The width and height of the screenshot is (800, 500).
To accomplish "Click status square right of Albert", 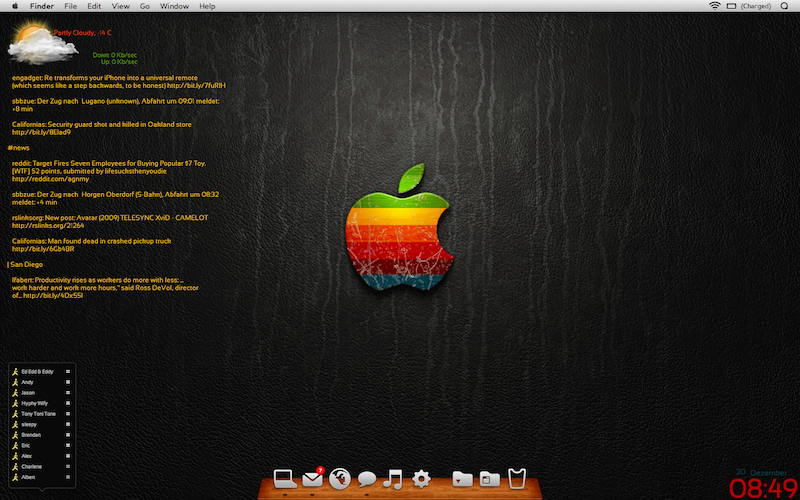I will click(68, 477).
